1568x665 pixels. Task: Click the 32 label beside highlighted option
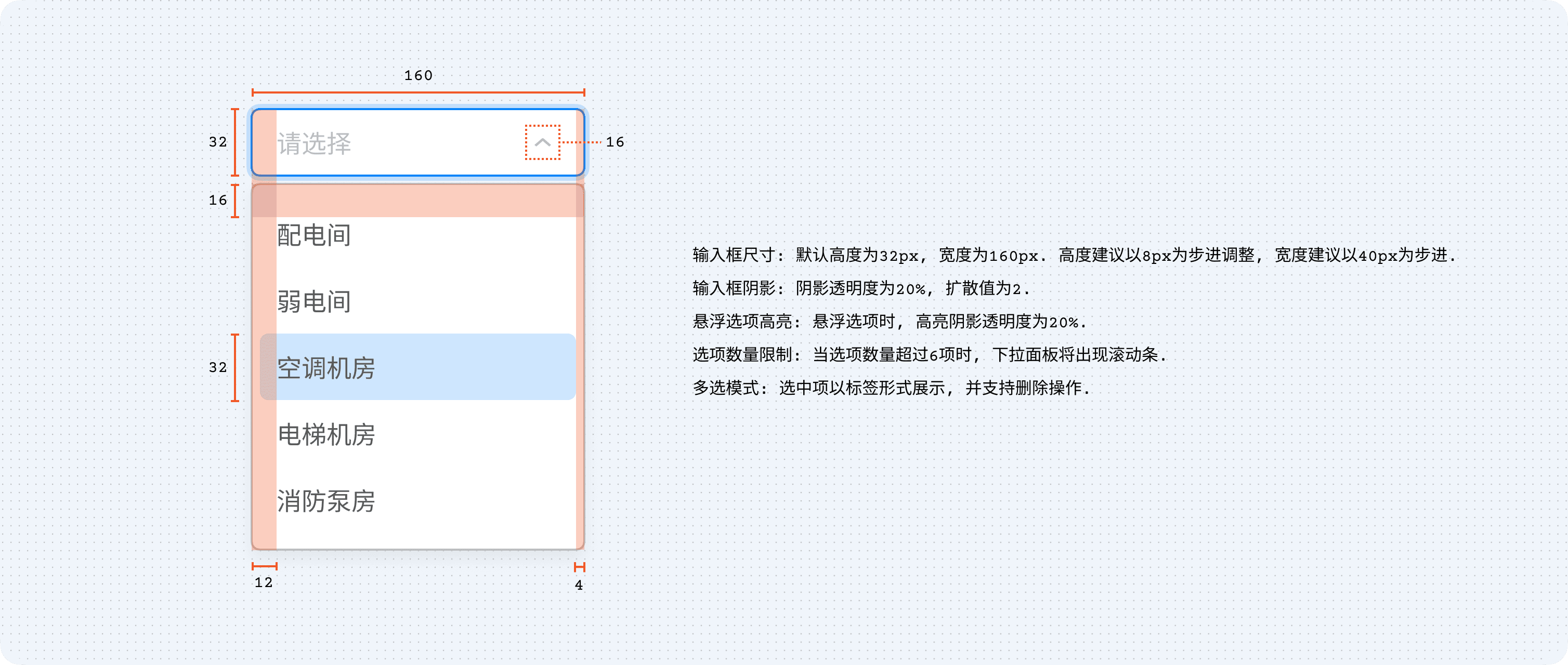pyautogui.click(x=217, y=367)
